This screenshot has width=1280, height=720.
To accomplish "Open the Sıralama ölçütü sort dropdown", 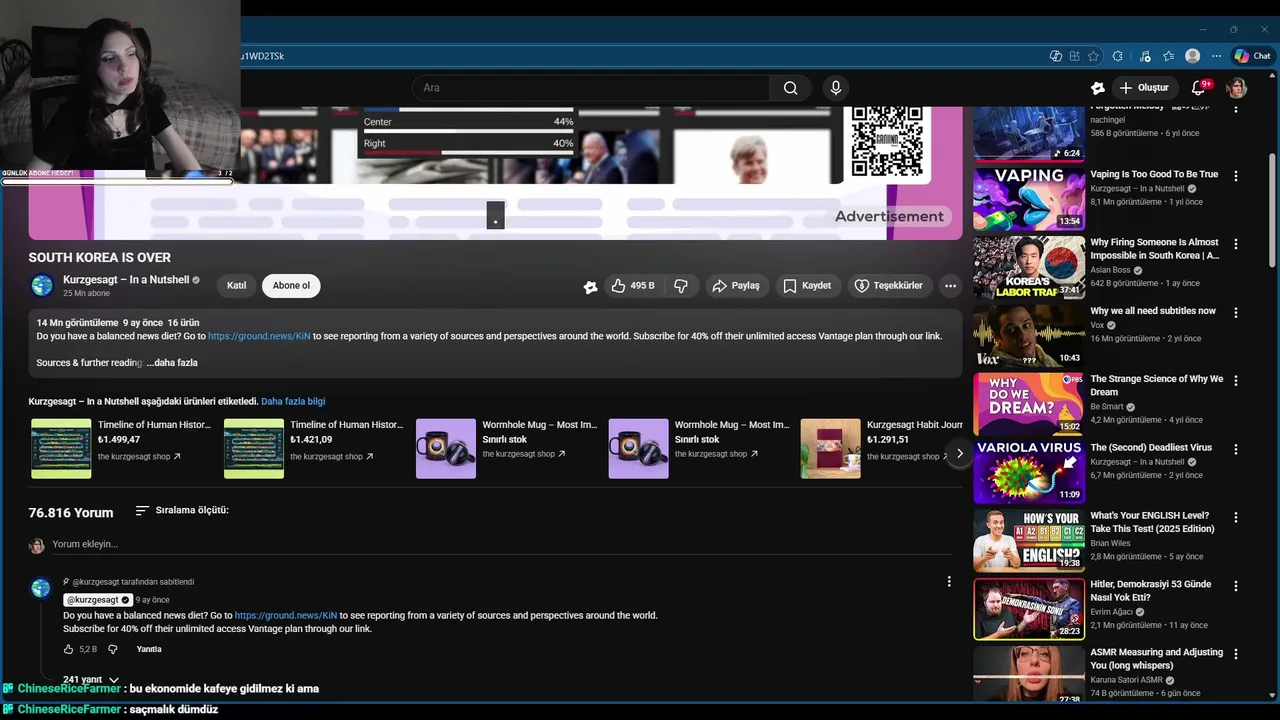I will 182,510.
